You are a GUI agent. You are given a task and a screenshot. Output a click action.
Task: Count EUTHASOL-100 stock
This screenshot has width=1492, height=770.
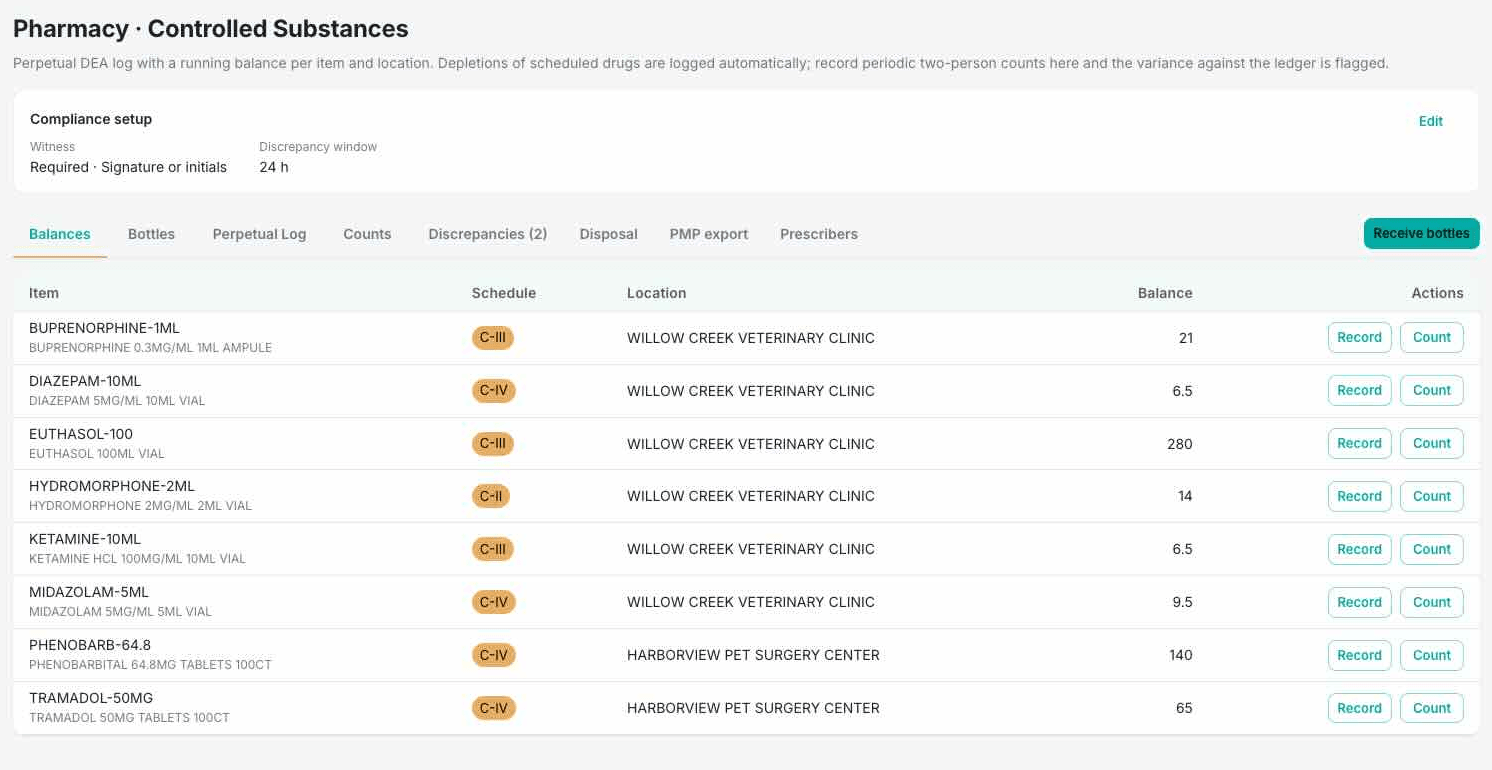coord(1431,443)
